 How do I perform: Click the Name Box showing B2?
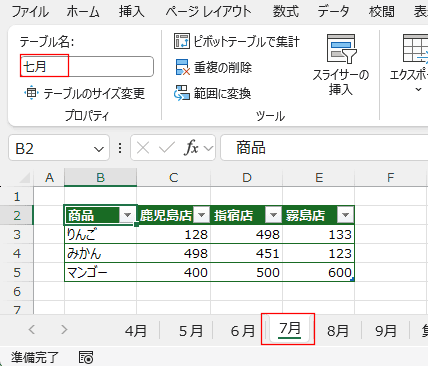pos(59,148)
